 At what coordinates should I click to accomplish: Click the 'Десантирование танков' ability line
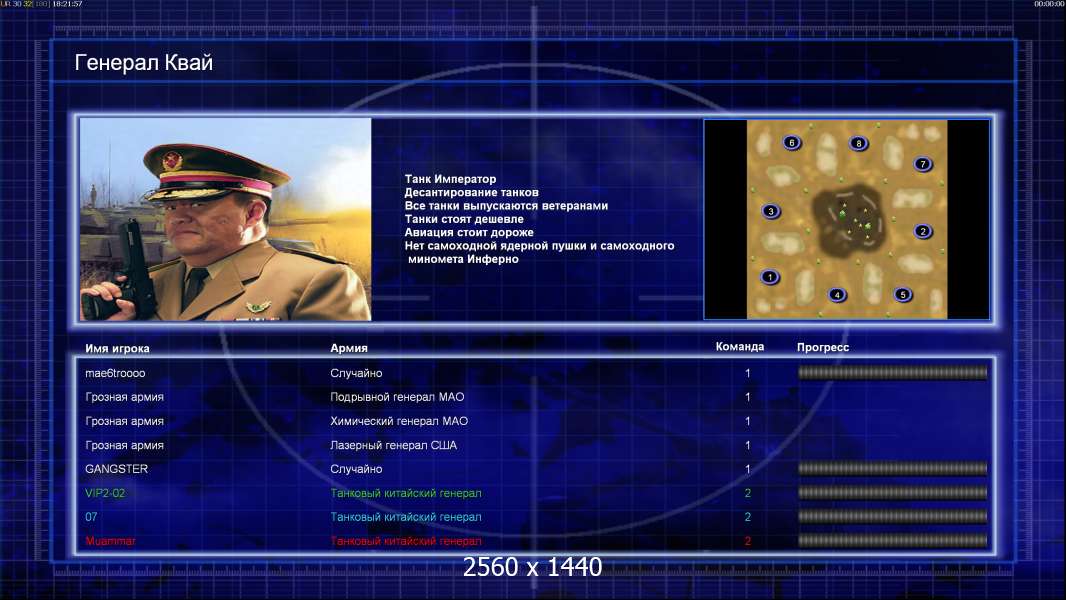(x=471, y=192)
